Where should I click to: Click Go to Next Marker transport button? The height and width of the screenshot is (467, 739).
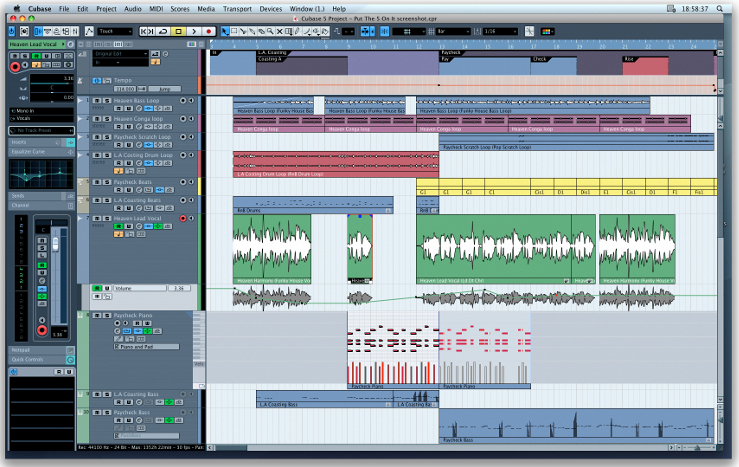(151, 32)
